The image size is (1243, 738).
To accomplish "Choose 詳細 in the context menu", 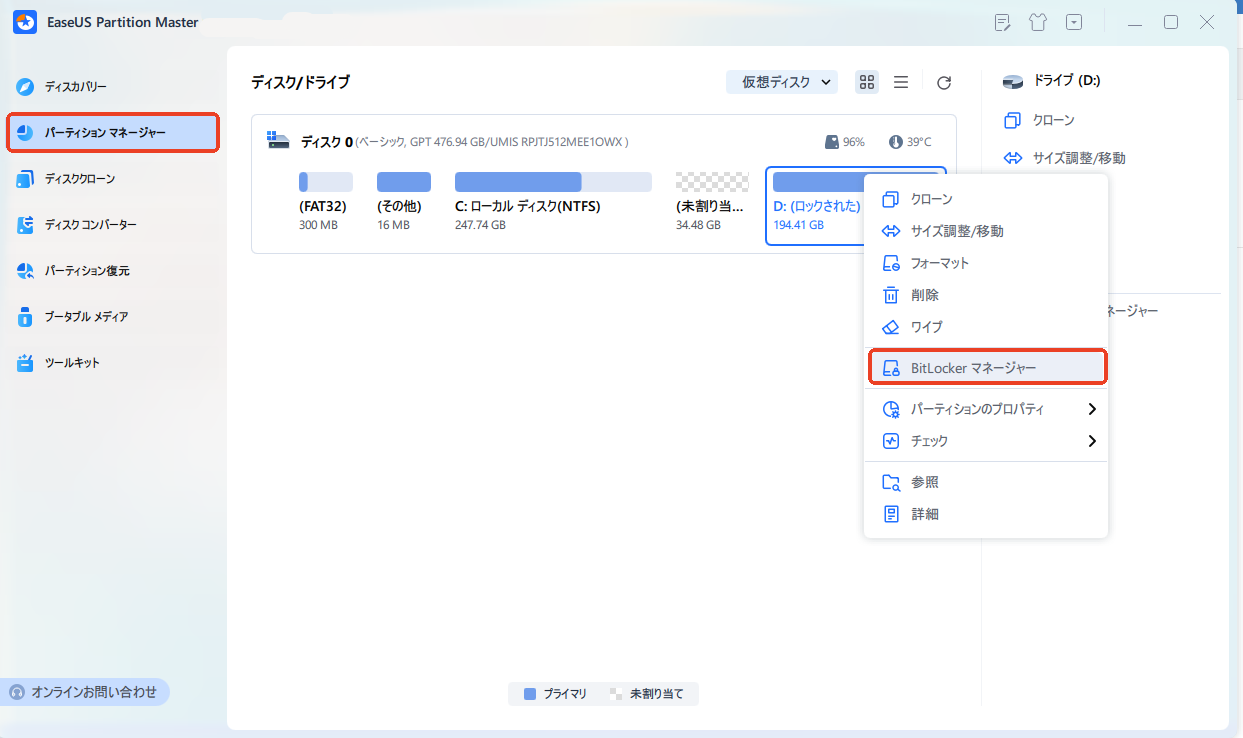I will tap(986, 514).
